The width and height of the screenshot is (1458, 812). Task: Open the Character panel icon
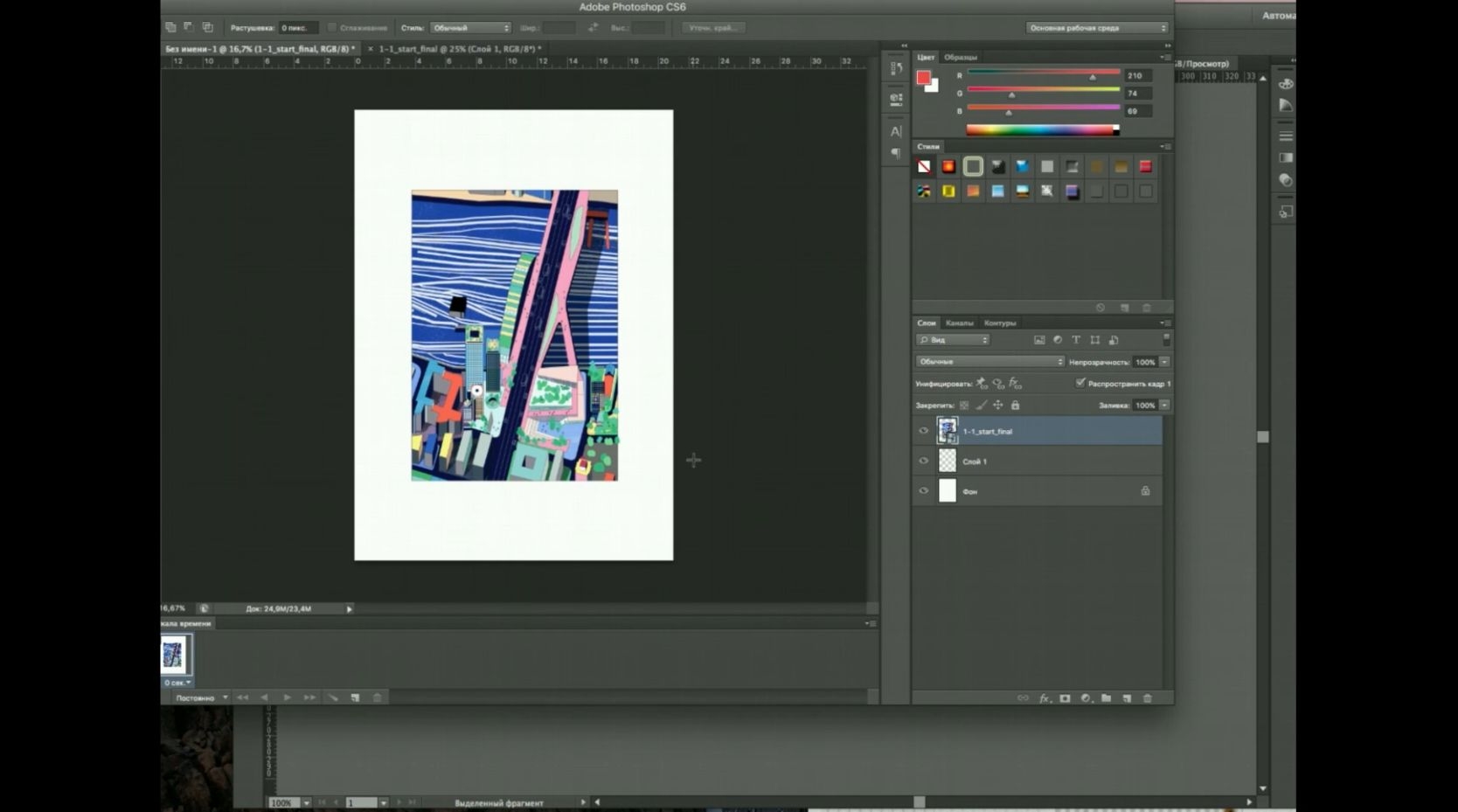pyautogui.click(x=896, y=131)
